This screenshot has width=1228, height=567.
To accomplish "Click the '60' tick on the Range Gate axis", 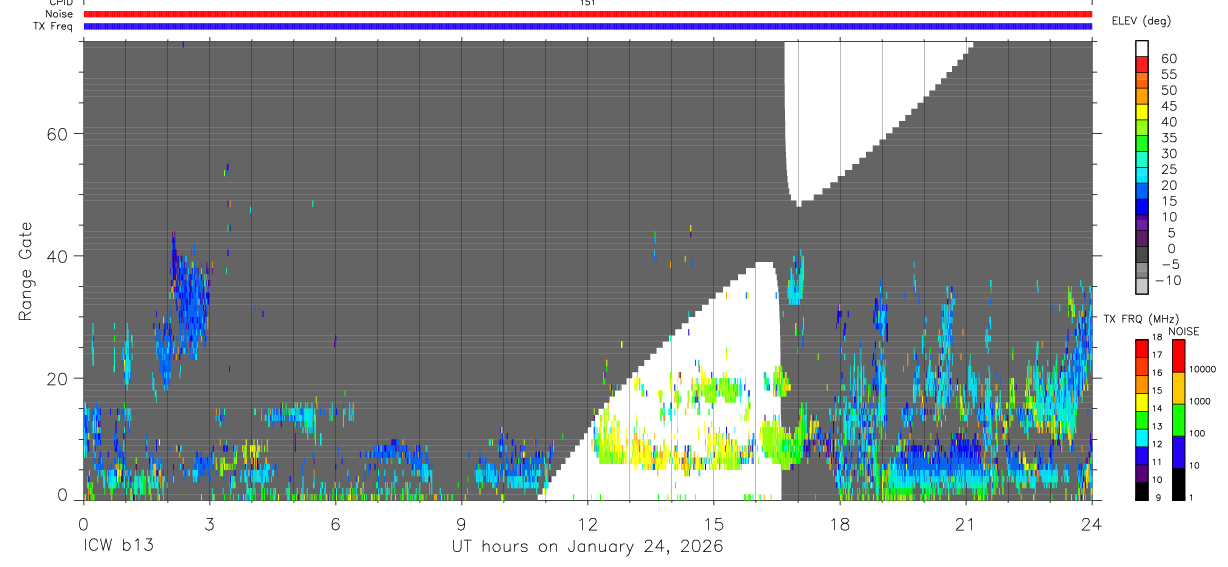I will (x=58, y=134).
